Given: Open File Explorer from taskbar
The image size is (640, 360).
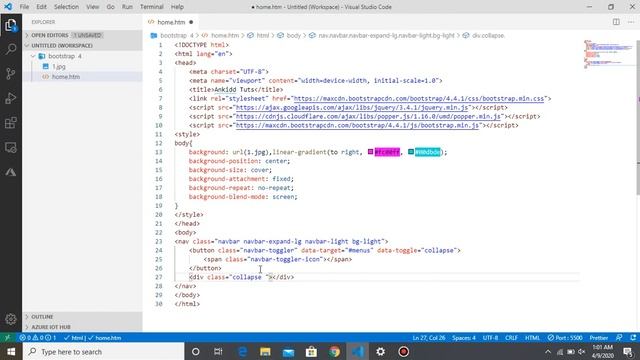Looking at the screenshot, I should coord(265,351).
